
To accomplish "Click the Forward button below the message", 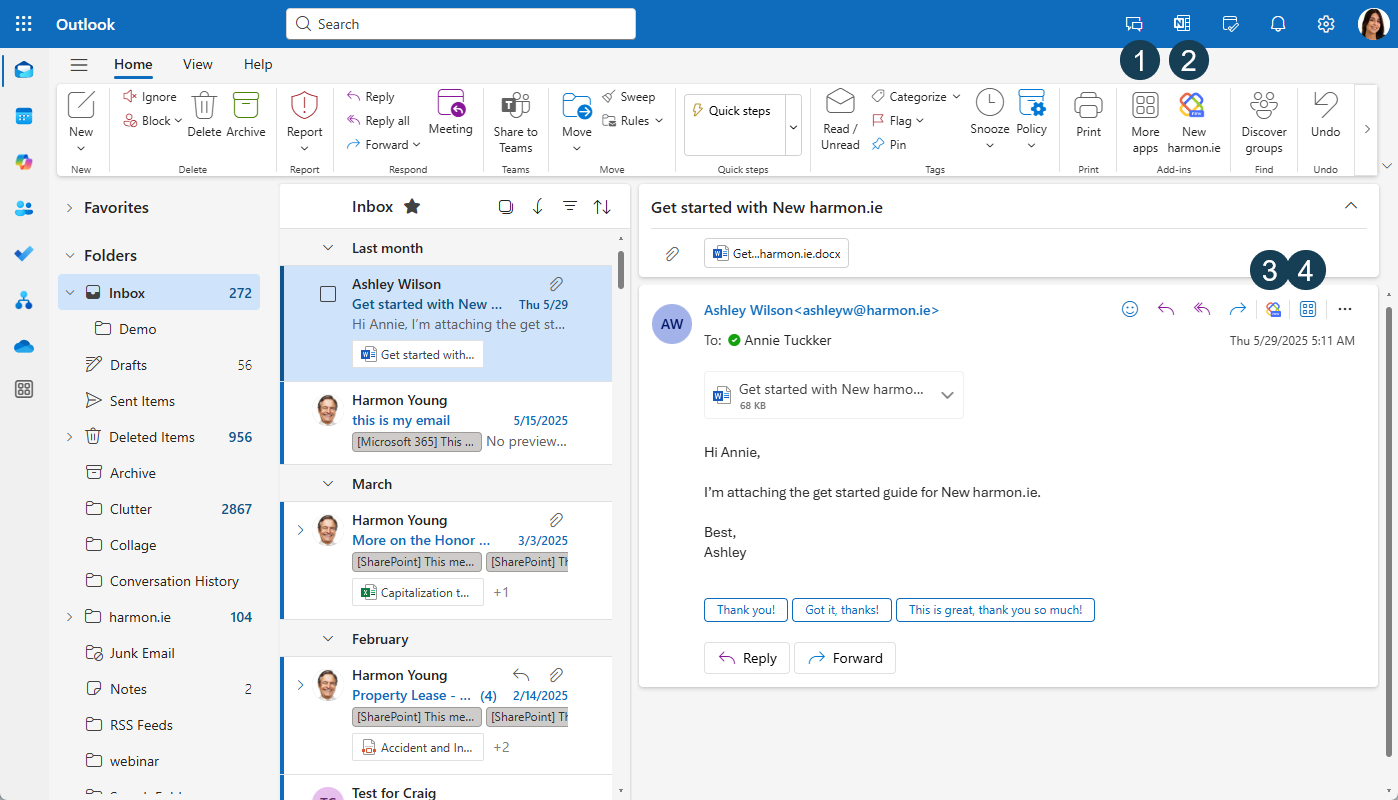I will pos(845,658).
